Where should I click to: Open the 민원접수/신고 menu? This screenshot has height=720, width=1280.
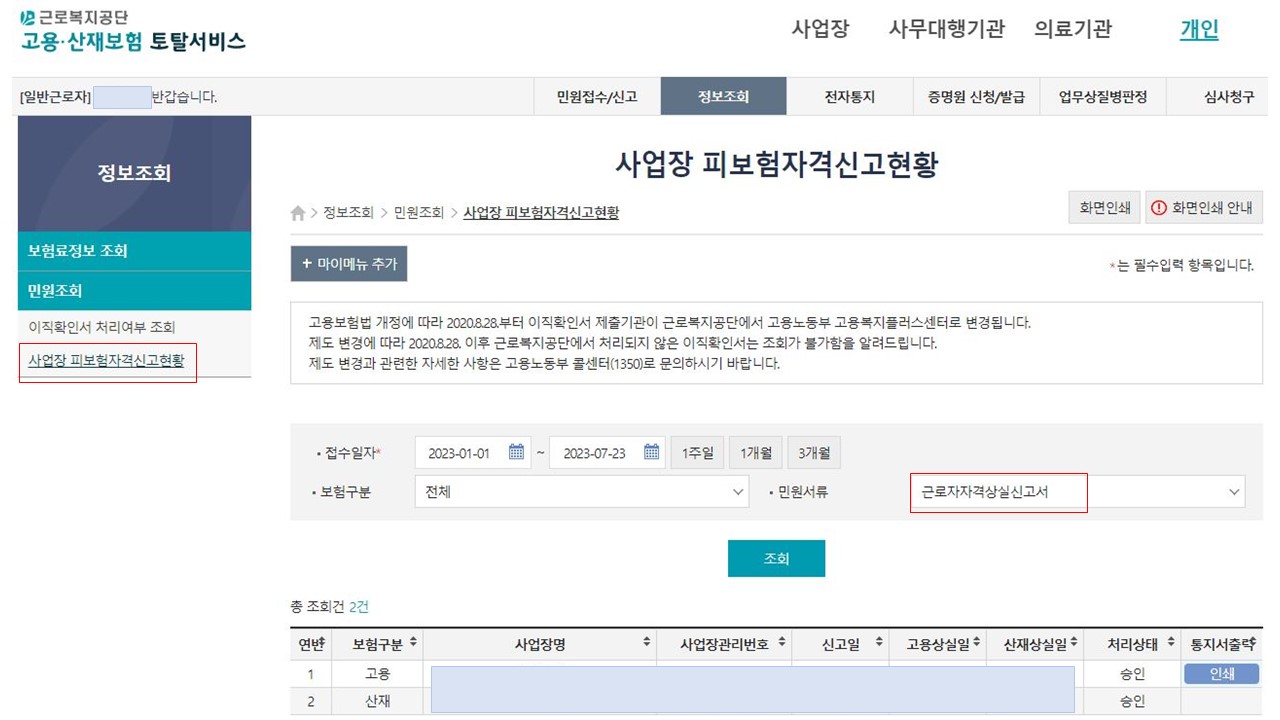pos(597,96)
